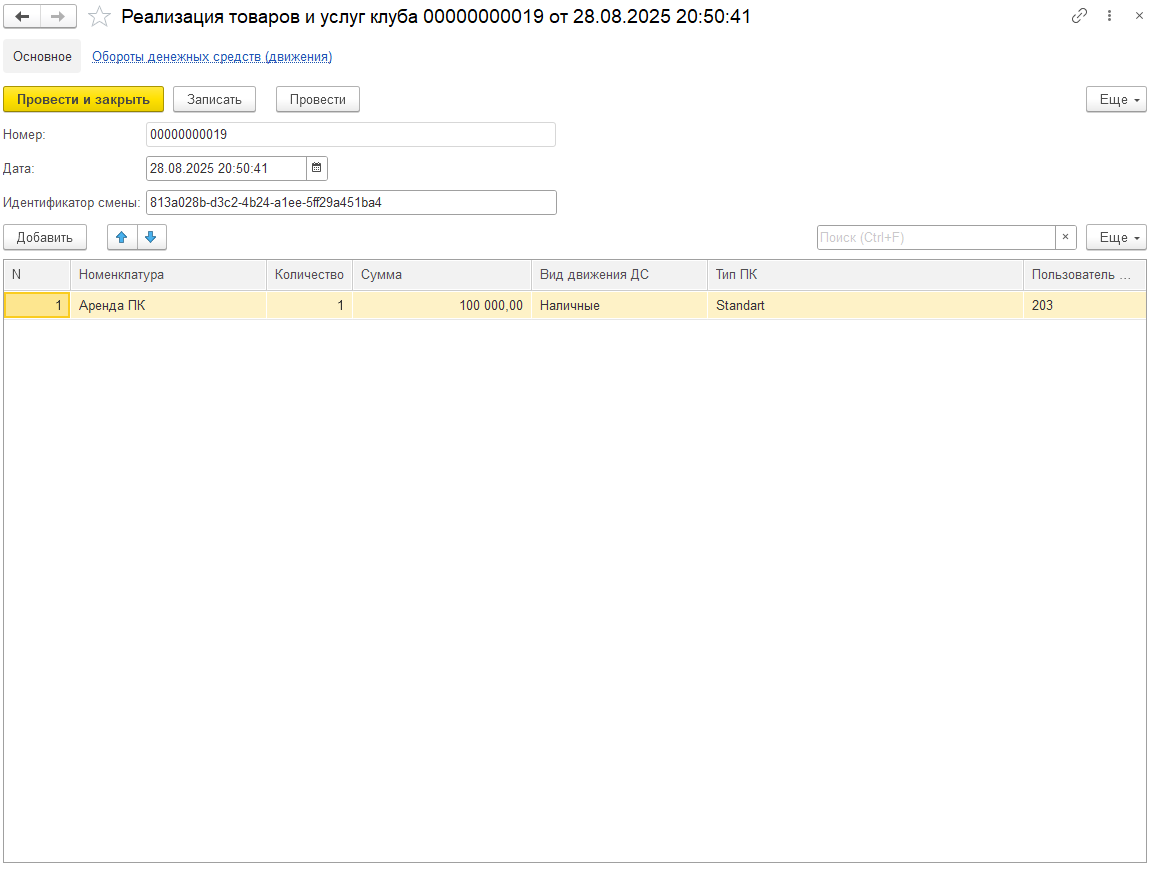Sort table by Сумма column header
Viewport: 1154px width, 871px height.
[441, 275]
